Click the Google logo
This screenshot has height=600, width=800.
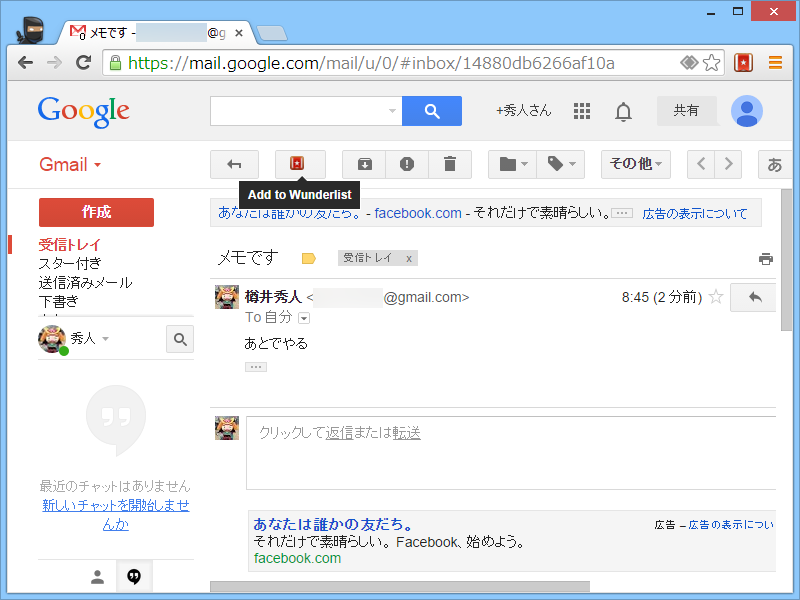click(84, 112)
